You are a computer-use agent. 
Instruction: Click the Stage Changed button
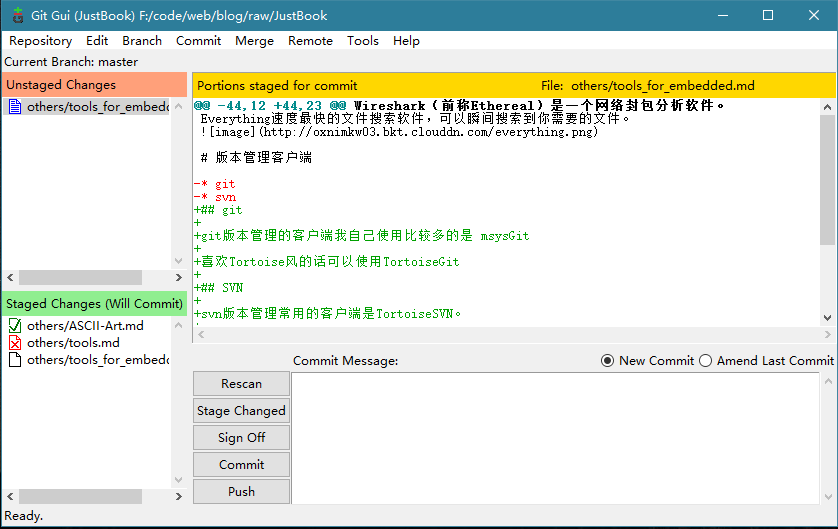[x=241, y=411]
